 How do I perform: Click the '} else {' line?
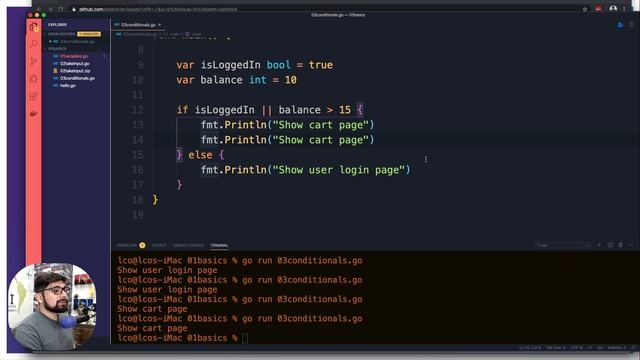(200, 155)
